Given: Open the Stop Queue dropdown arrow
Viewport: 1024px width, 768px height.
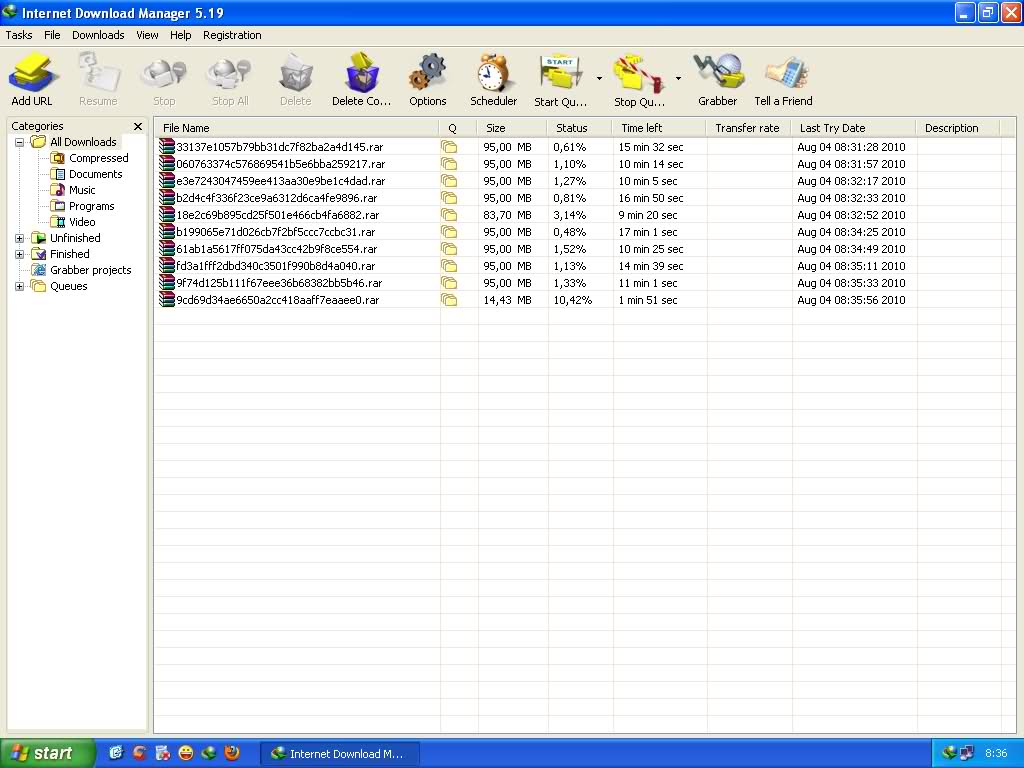Looking at the screenshot, I should [679, 78].
